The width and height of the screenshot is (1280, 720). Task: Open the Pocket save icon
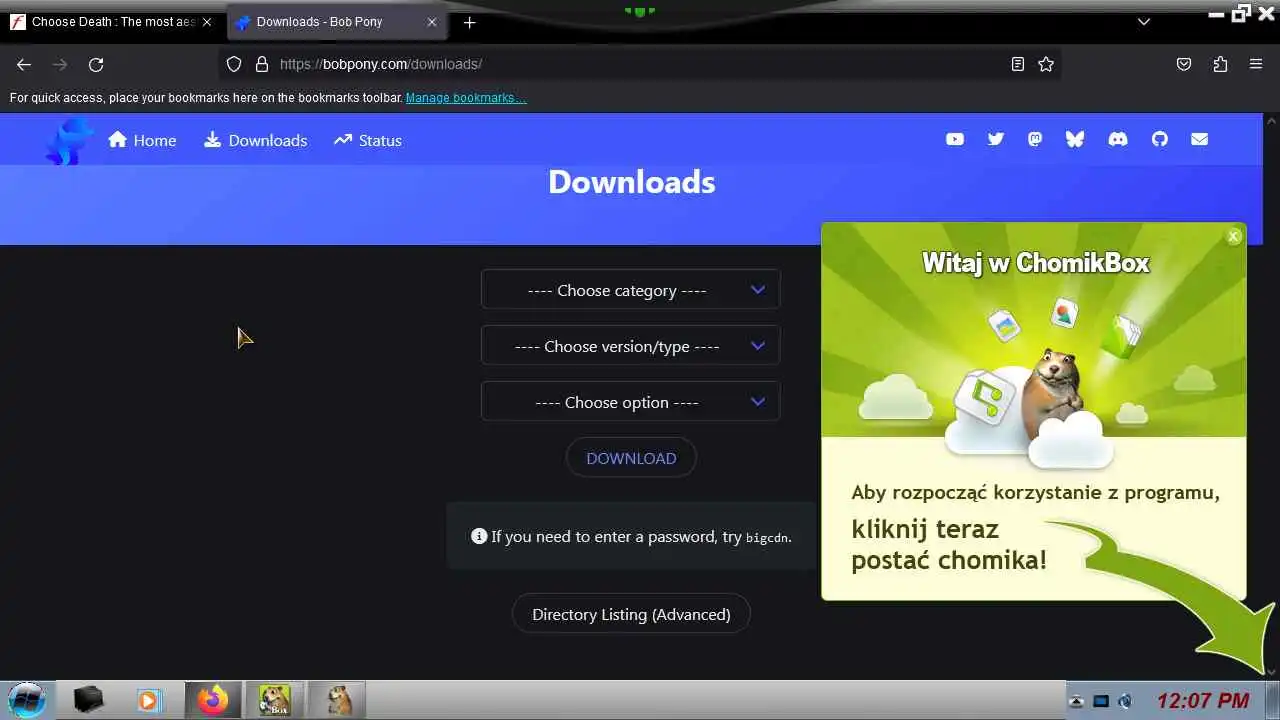pos(1184,64)
